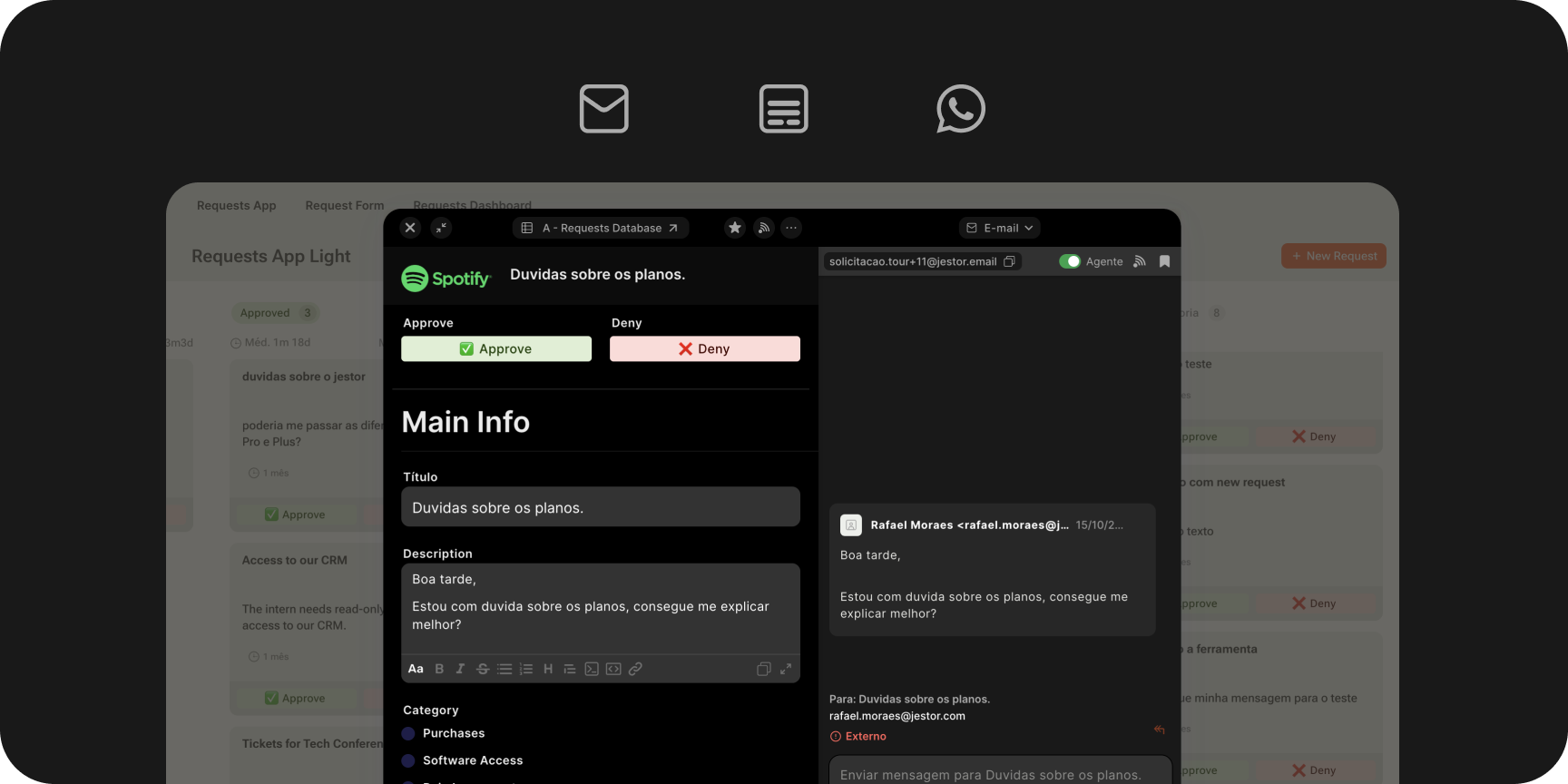Collapse the record panel with the shrink arrows
The image size is (1568, 784).
point(441,228)
